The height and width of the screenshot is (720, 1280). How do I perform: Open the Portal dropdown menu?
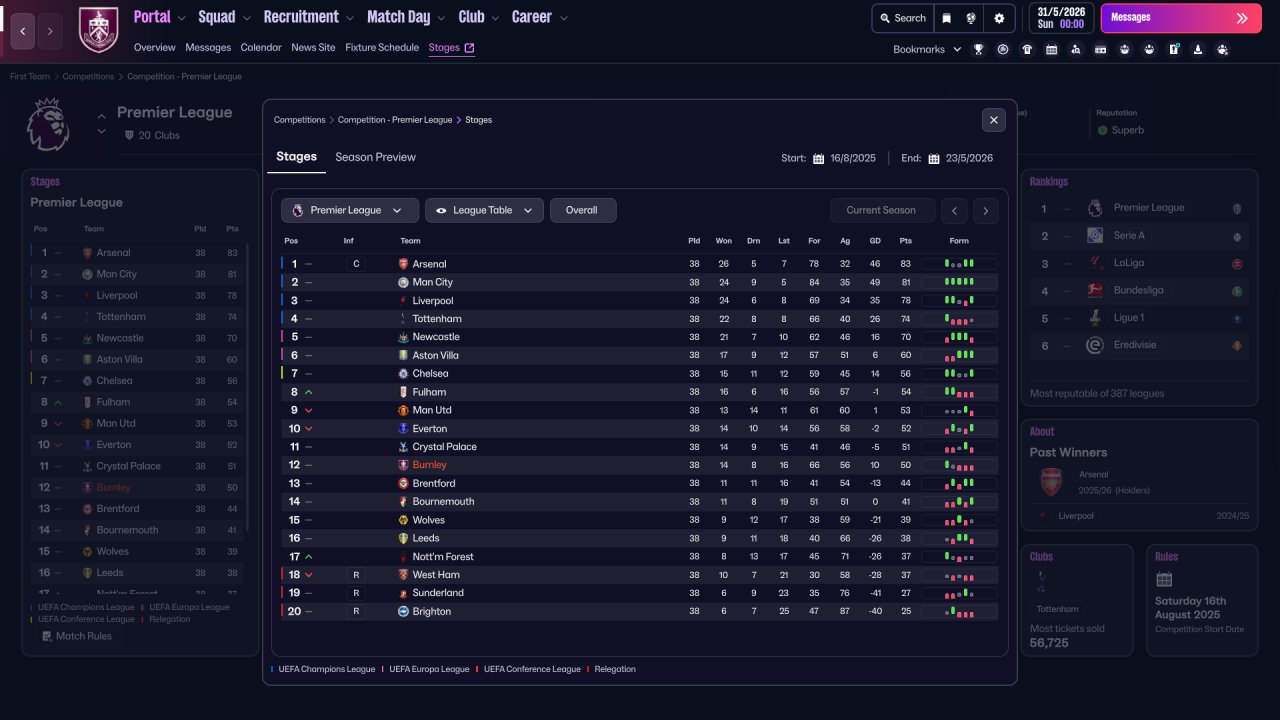tap(159, 17)
